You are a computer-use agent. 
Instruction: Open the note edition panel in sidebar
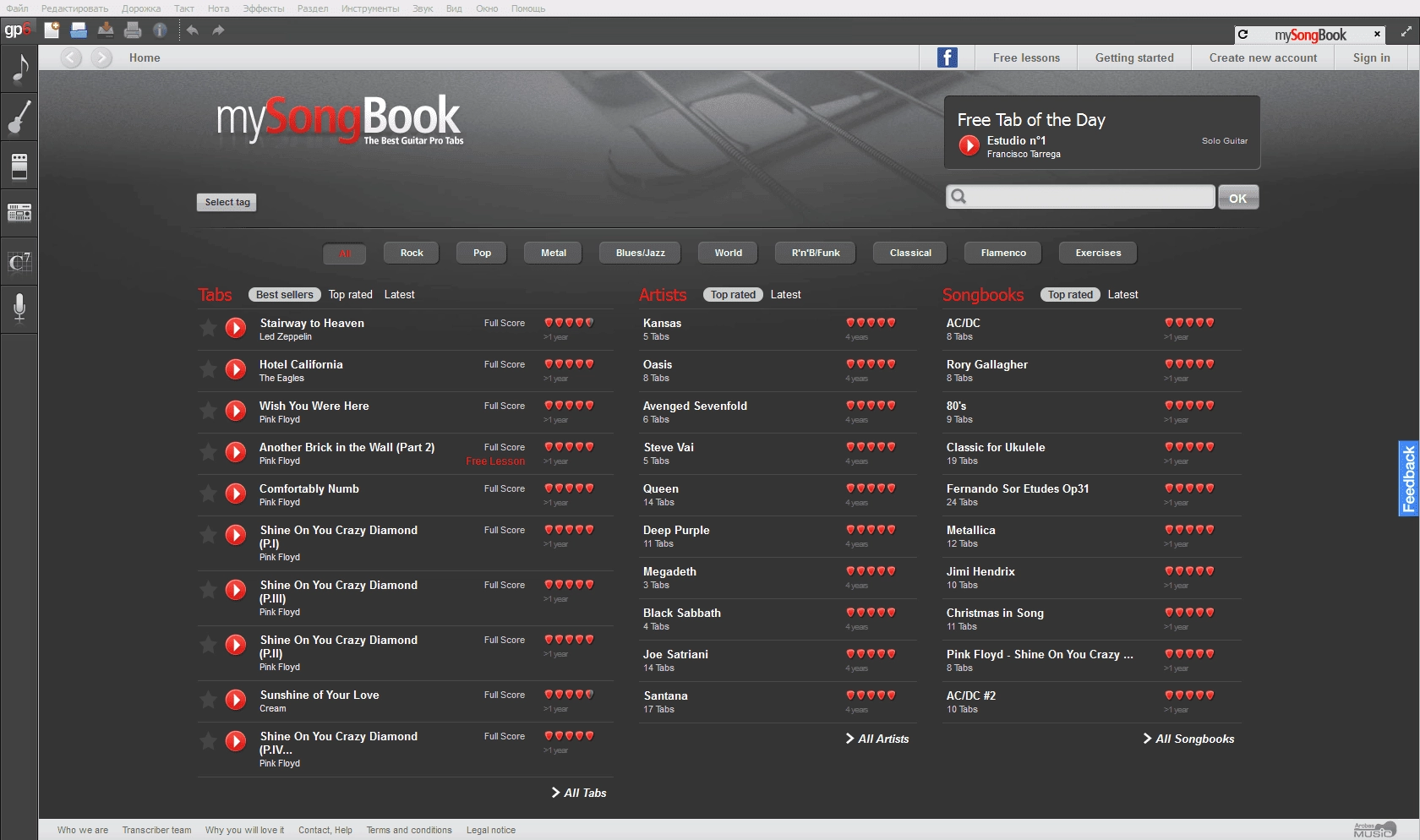click(x=19, y=68)
